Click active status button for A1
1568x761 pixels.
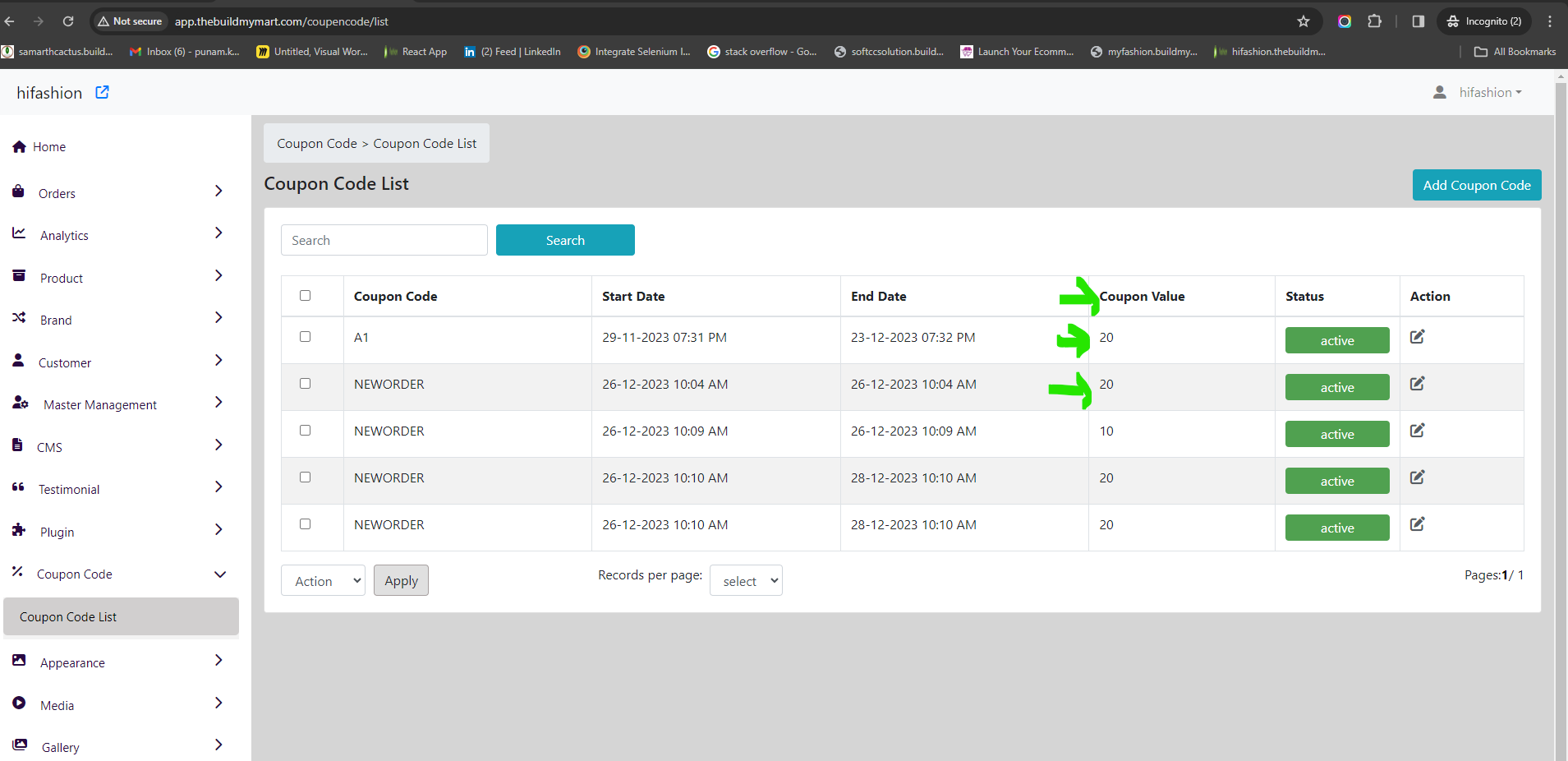coord(1337,340)
